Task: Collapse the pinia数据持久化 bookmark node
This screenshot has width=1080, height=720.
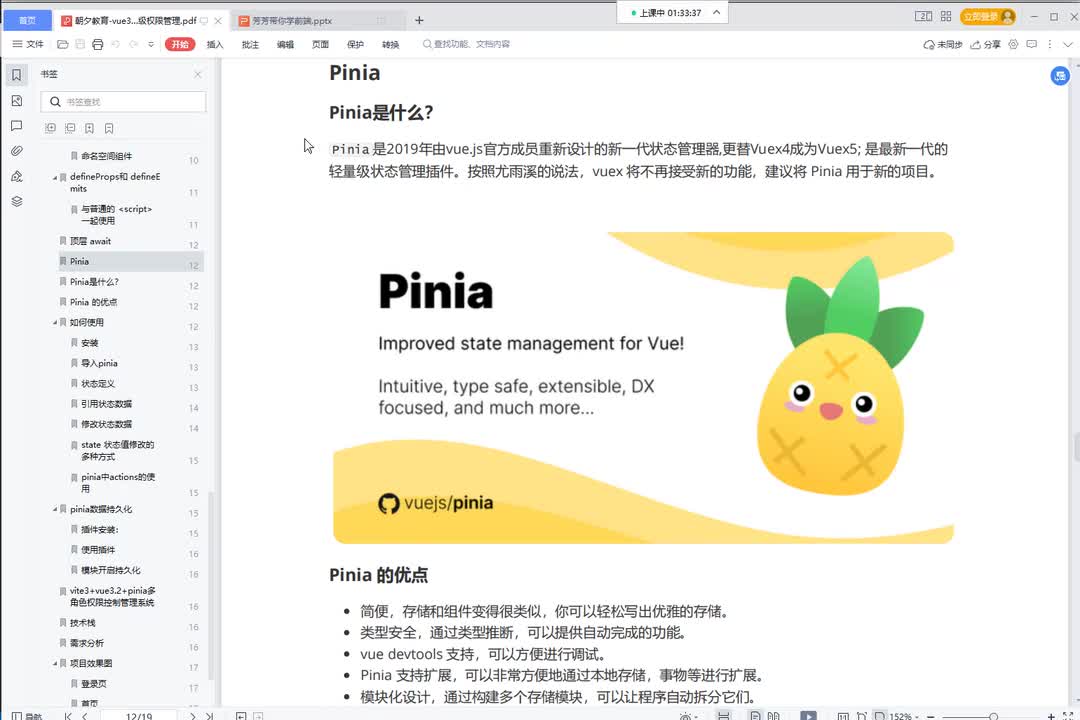Action: (x=55, y=509)
